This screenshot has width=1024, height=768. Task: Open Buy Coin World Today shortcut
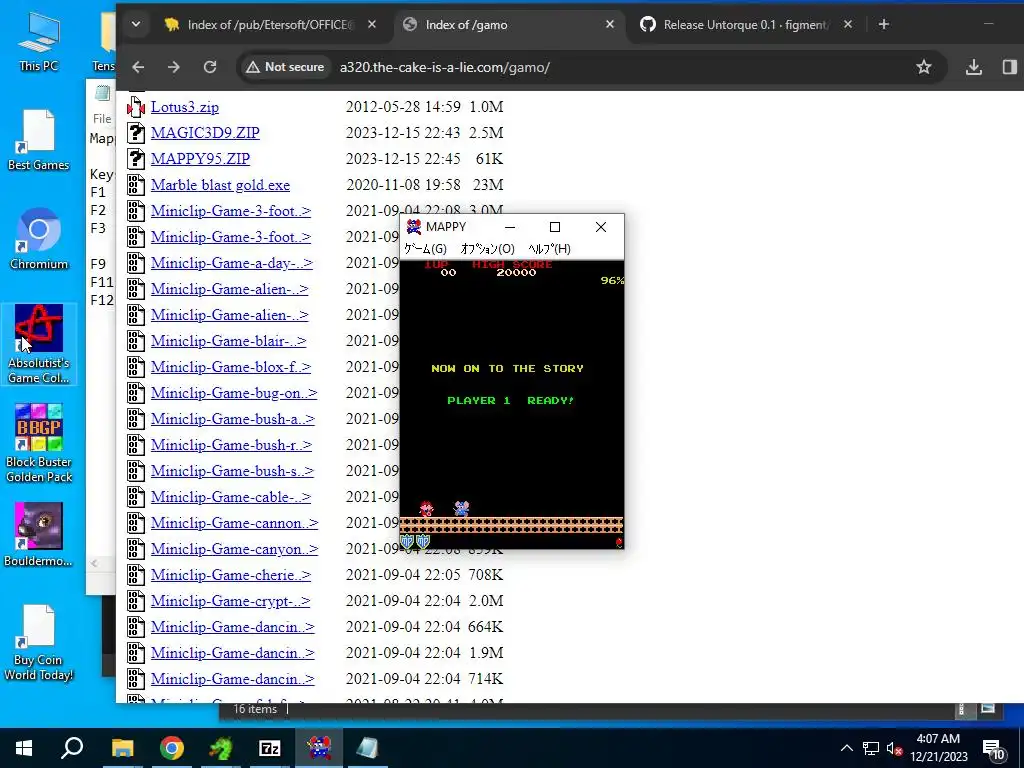[x=39, y=643]
